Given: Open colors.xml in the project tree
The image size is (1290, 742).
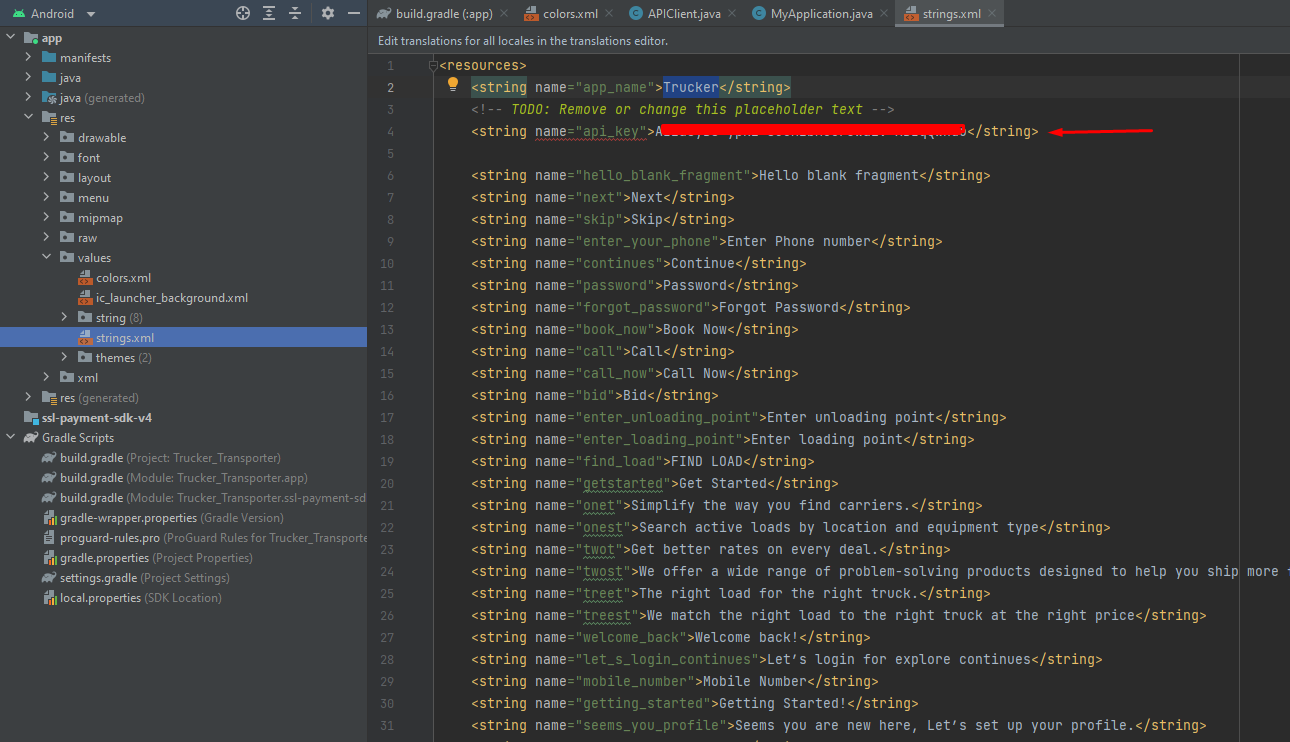Looking at the screenshot, I should click(x=123, y=278).
